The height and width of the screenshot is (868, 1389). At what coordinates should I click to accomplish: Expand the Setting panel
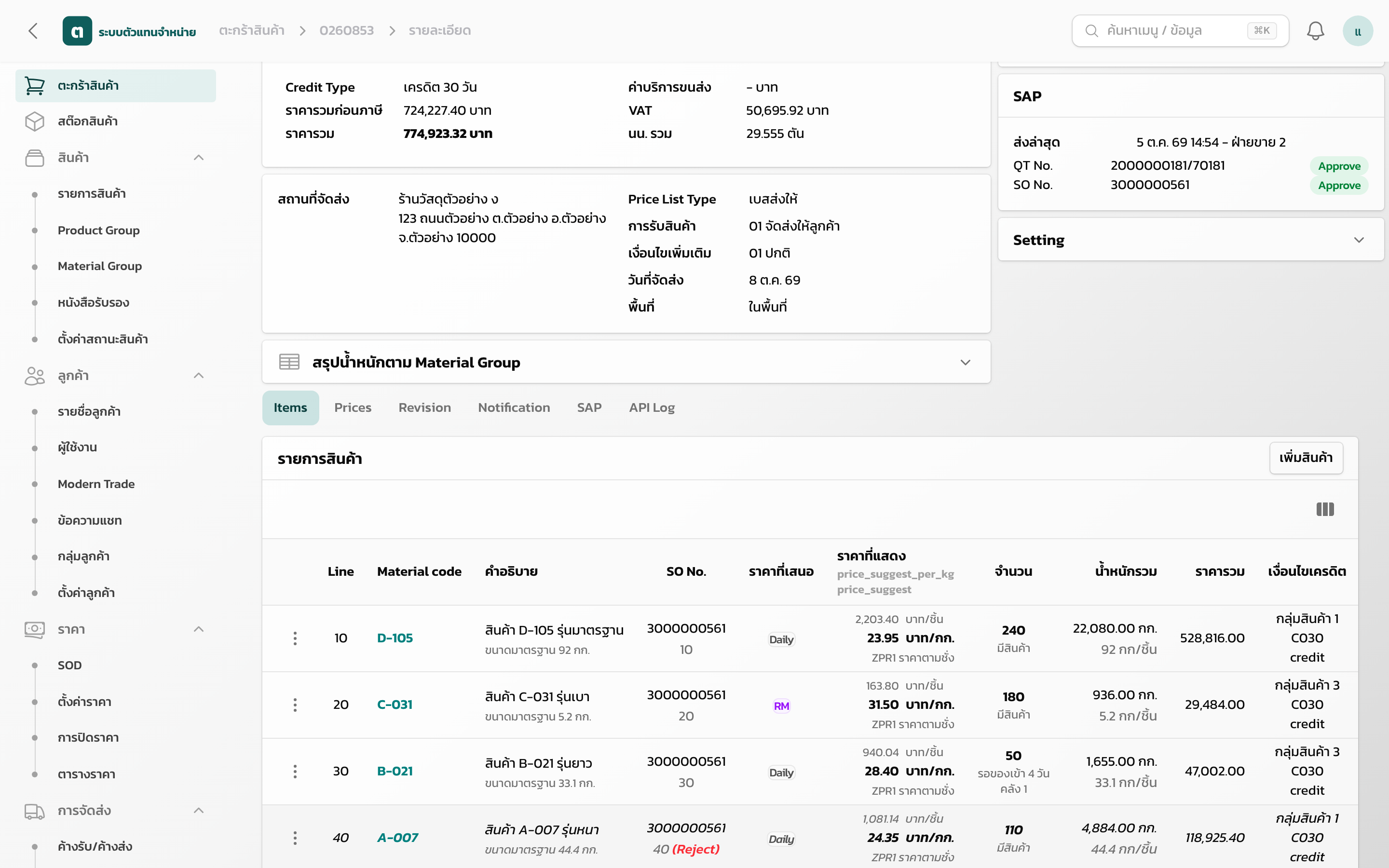click(x=1359, y=240)
